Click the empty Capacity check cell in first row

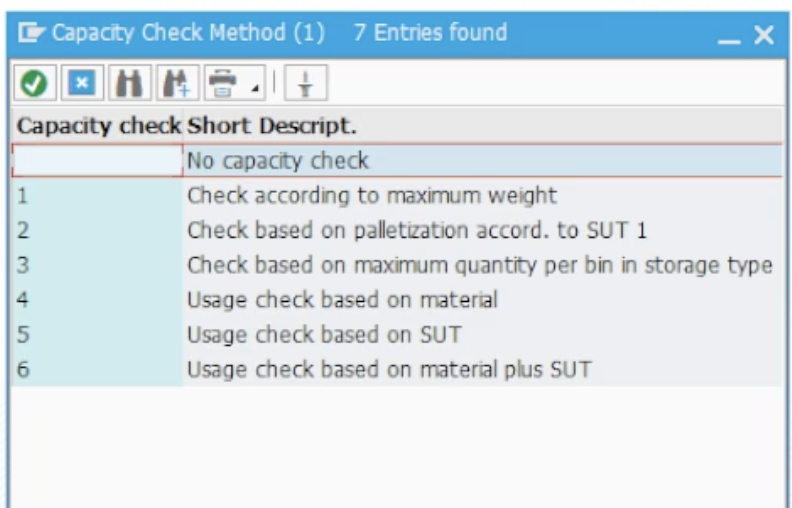98,160
